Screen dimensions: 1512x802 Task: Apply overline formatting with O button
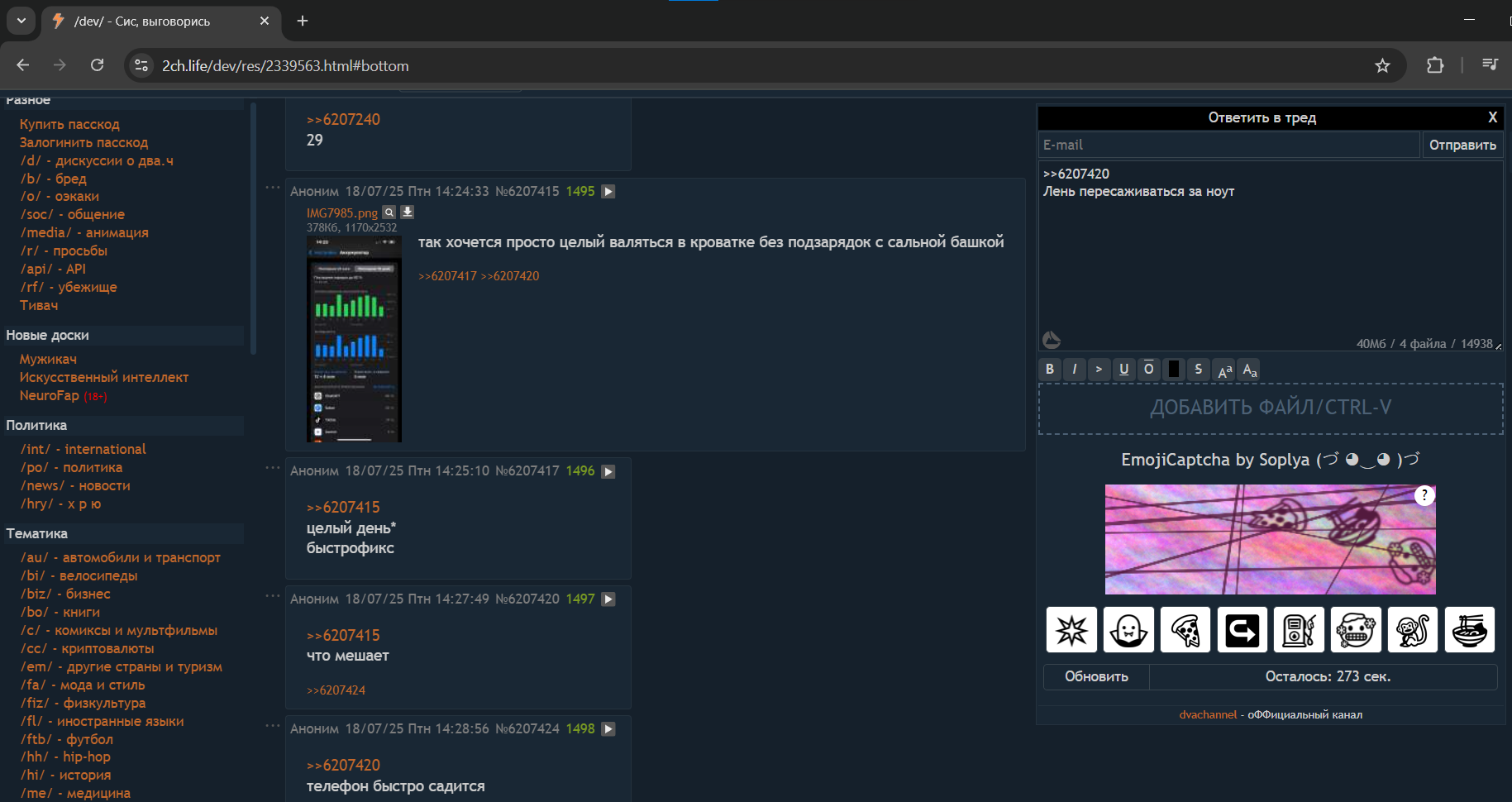pyautogui.click(x=1149, y=370)
